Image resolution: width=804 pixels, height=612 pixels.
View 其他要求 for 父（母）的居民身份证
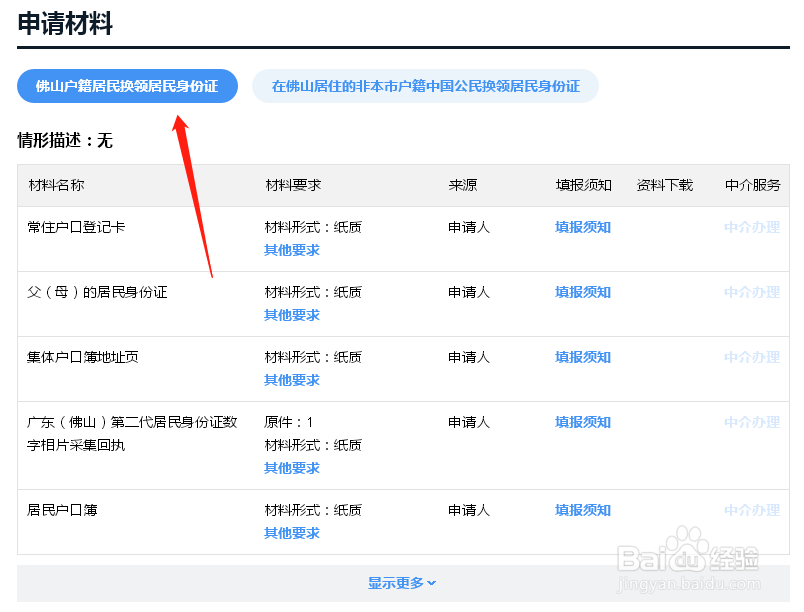pyautogui.click(x=291, y=315)
